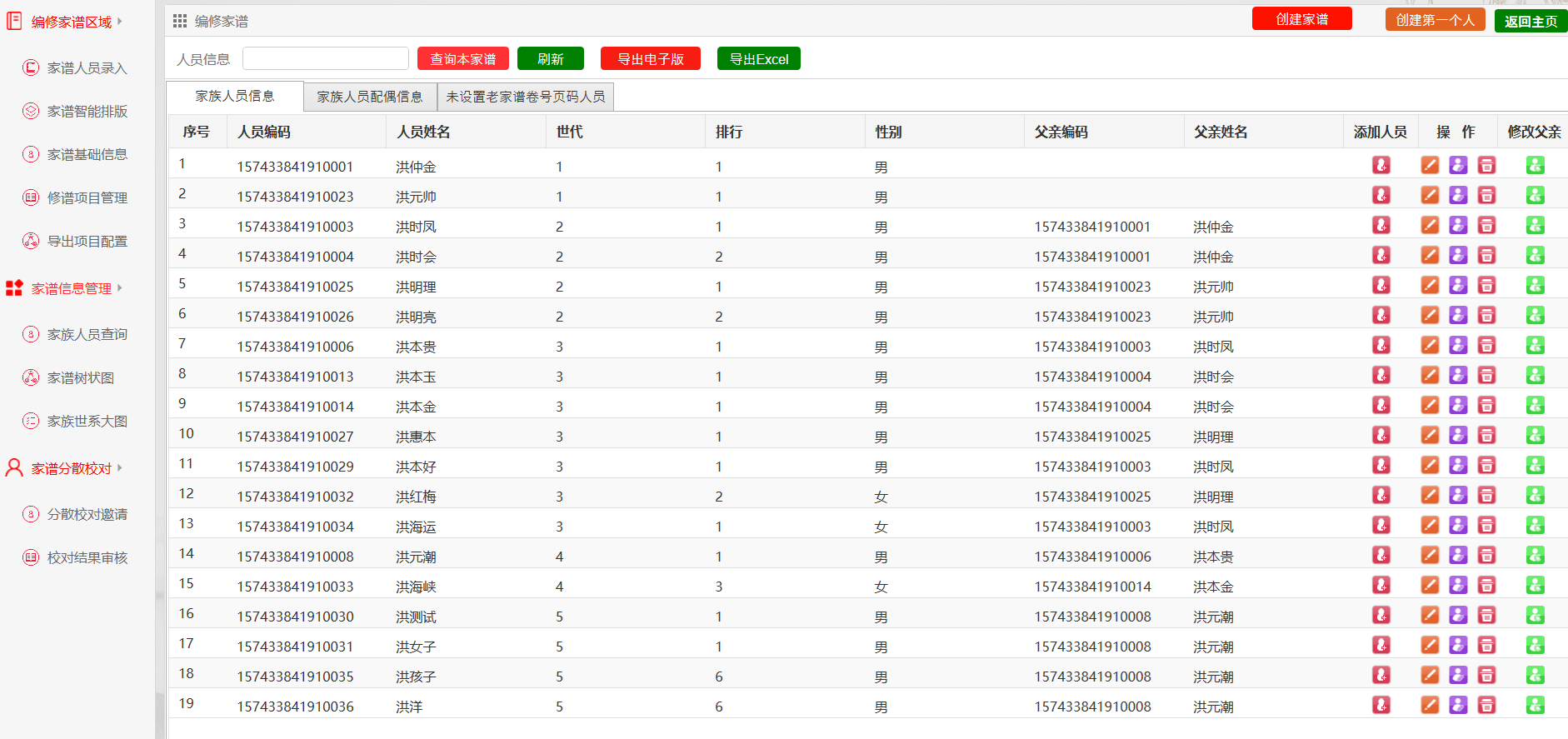Image resolution: width=1568 pixels, height=739 pixels.
Task: Open the orange edit icon for 洪本贵
Action: pyautogui.click(x=1430, y=345)
